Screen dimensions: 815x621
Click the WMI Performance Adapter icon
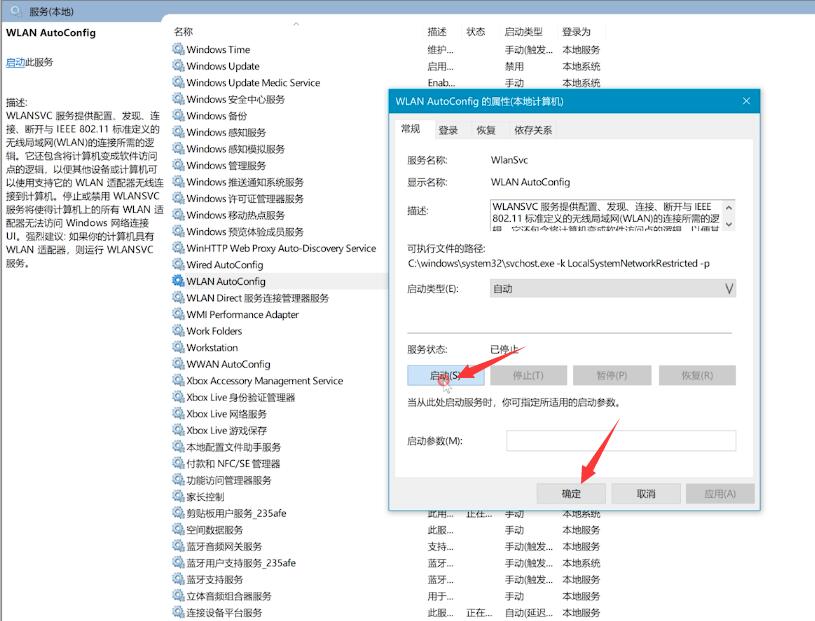coord(178,314)
